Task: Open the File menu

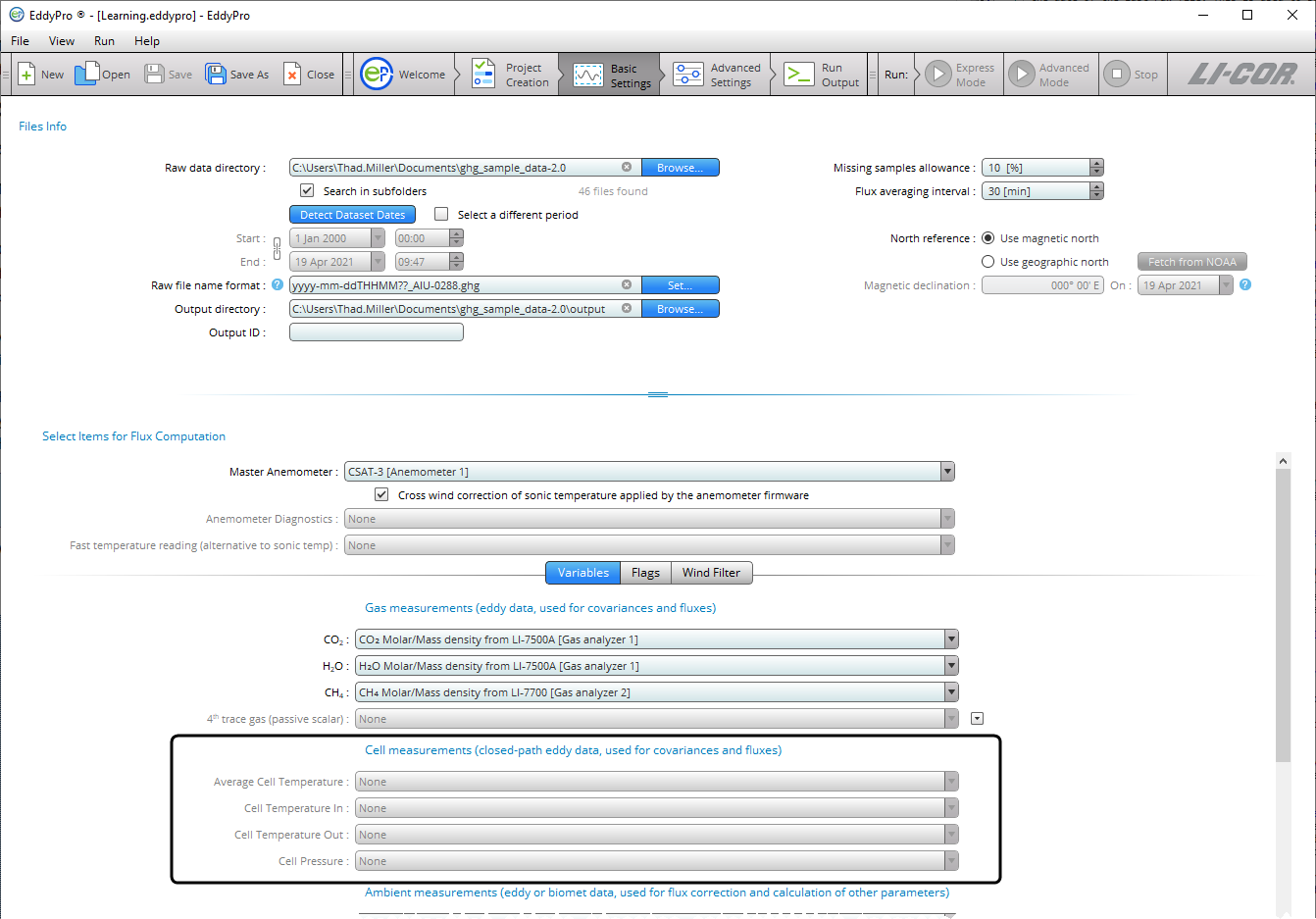Action: click(21, 41)
